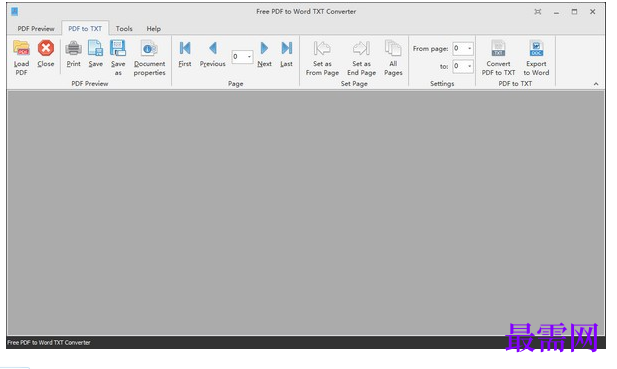Select the PDF to TXT tab

point(85,29)
